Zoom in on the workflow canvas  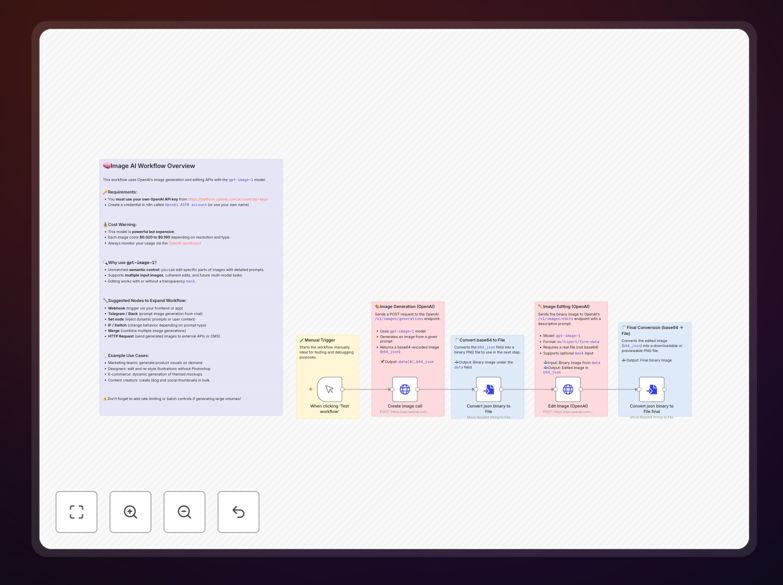[x=130, y=512]
